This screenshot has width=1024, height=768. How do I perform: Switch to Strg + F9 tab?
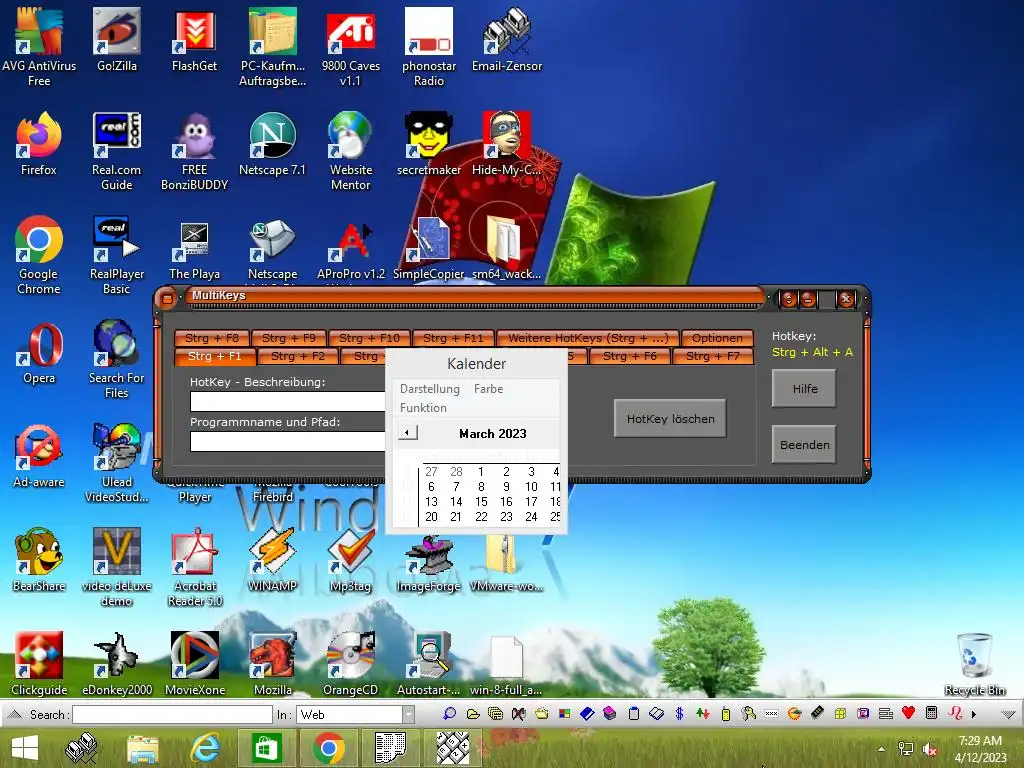[x=289, y=338]
